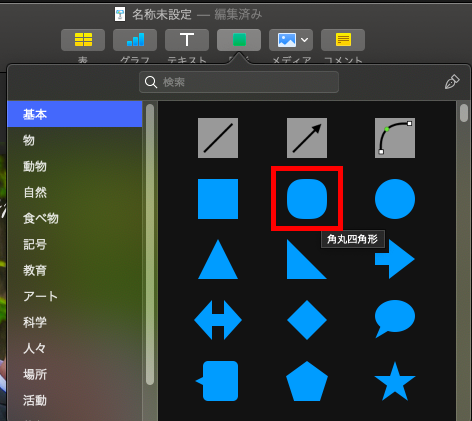The width and height of the screenshot is (472, 421).
Task: Select the 教育 category
Action: pyautogui.click(x=75, y=270)
